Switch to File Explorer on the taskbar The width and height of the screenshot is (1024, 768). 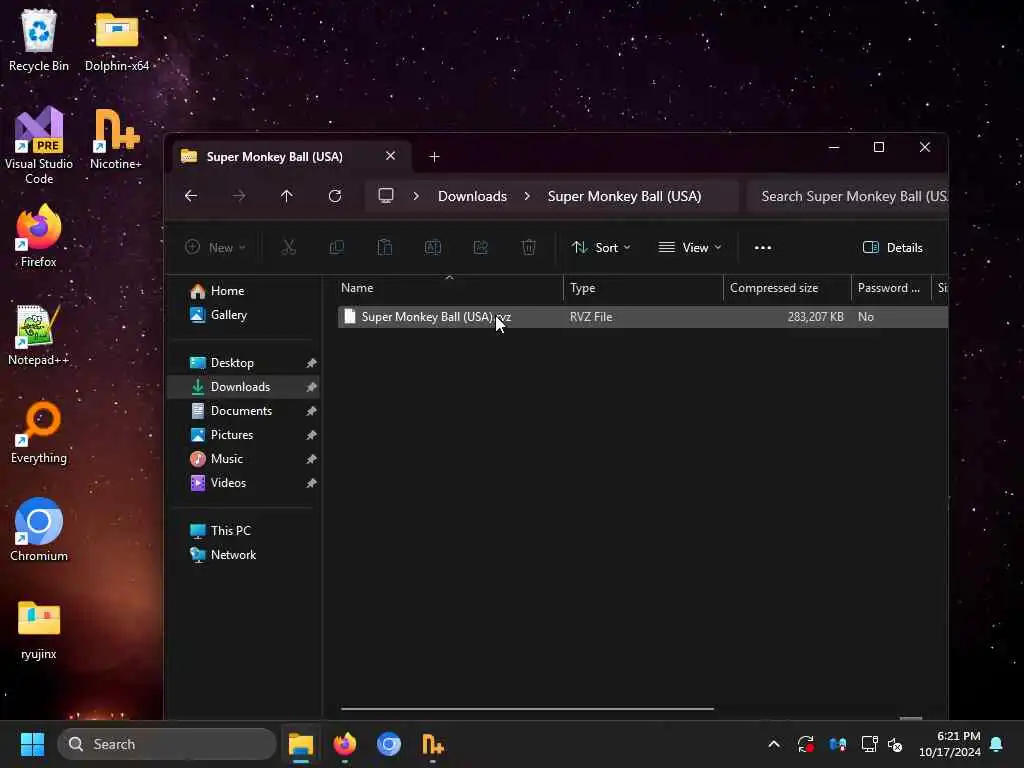(301, 744)
